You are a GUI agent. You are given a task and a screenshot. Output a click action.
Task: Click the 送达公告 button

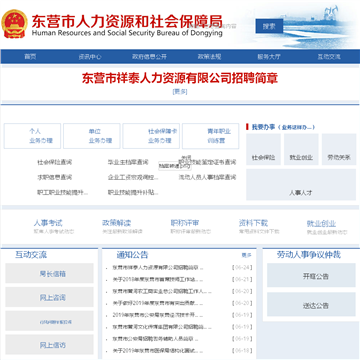pos(311,304)
